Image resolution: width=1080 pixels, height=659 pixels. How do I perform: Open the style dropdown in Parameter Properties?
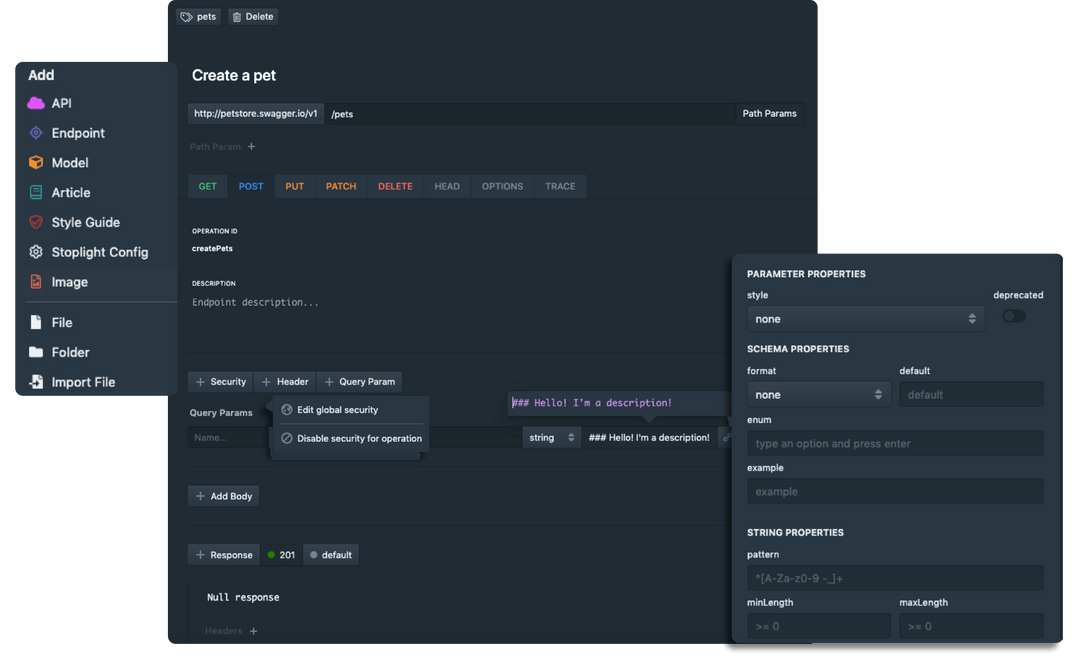[x=865, y=318]
